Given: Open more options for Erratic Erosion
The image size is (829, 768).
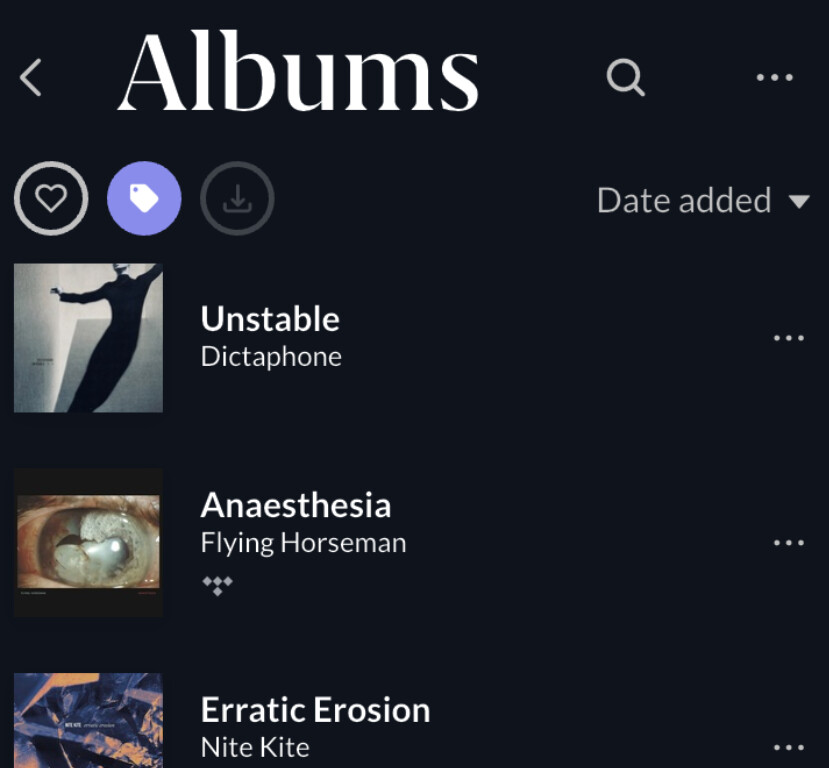Looking at the screenshot, I should tap(788, 747).
